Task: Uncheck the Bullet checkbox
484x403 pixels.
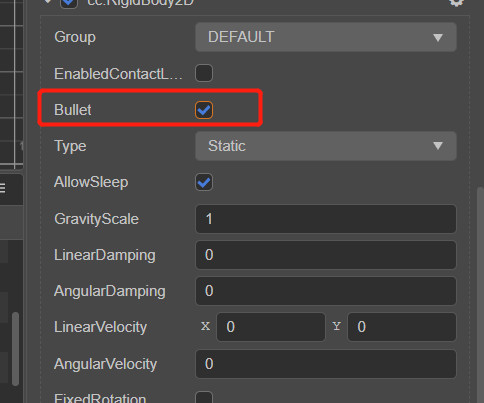Action: point(204,110)
